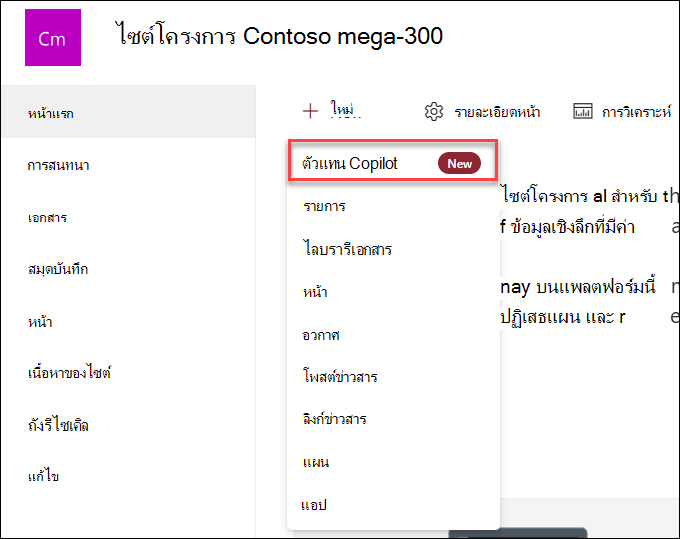Choose แอป in the new menu
680x539 pixels.
pos(393,505)
